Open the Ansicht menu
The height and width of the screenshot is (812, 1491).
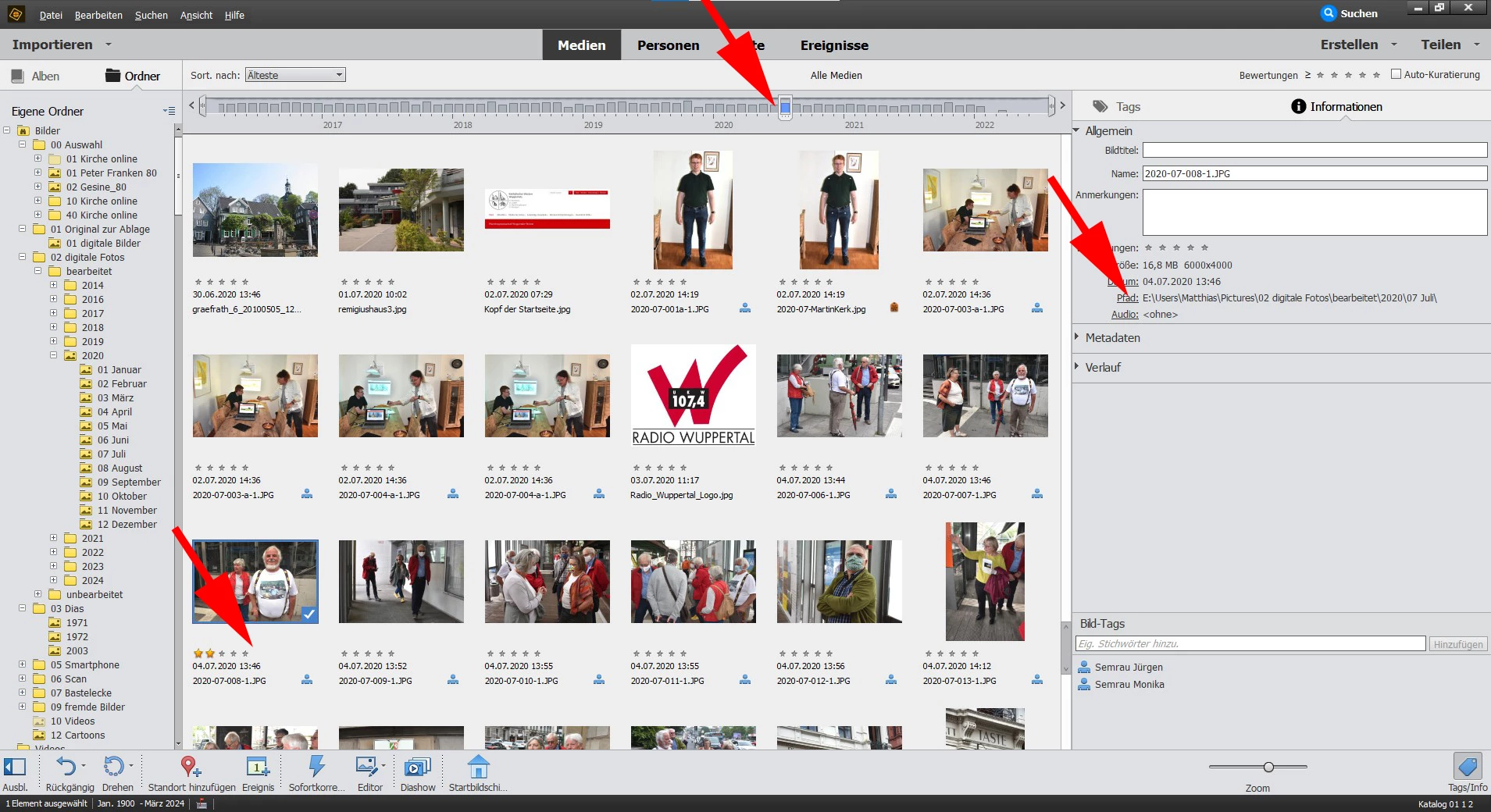click(196, 15)
